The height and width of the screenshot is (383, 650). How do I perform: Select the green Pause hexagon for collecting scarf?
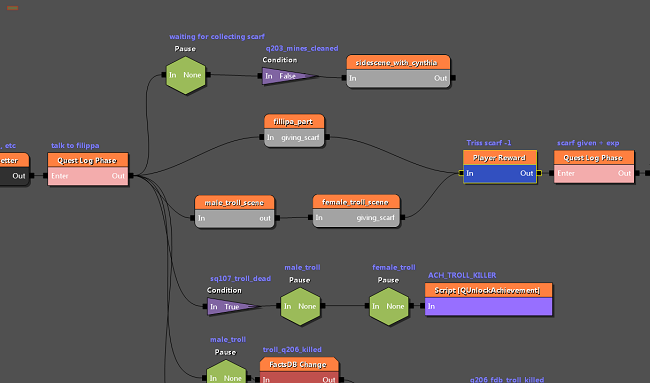coord(186,75)
